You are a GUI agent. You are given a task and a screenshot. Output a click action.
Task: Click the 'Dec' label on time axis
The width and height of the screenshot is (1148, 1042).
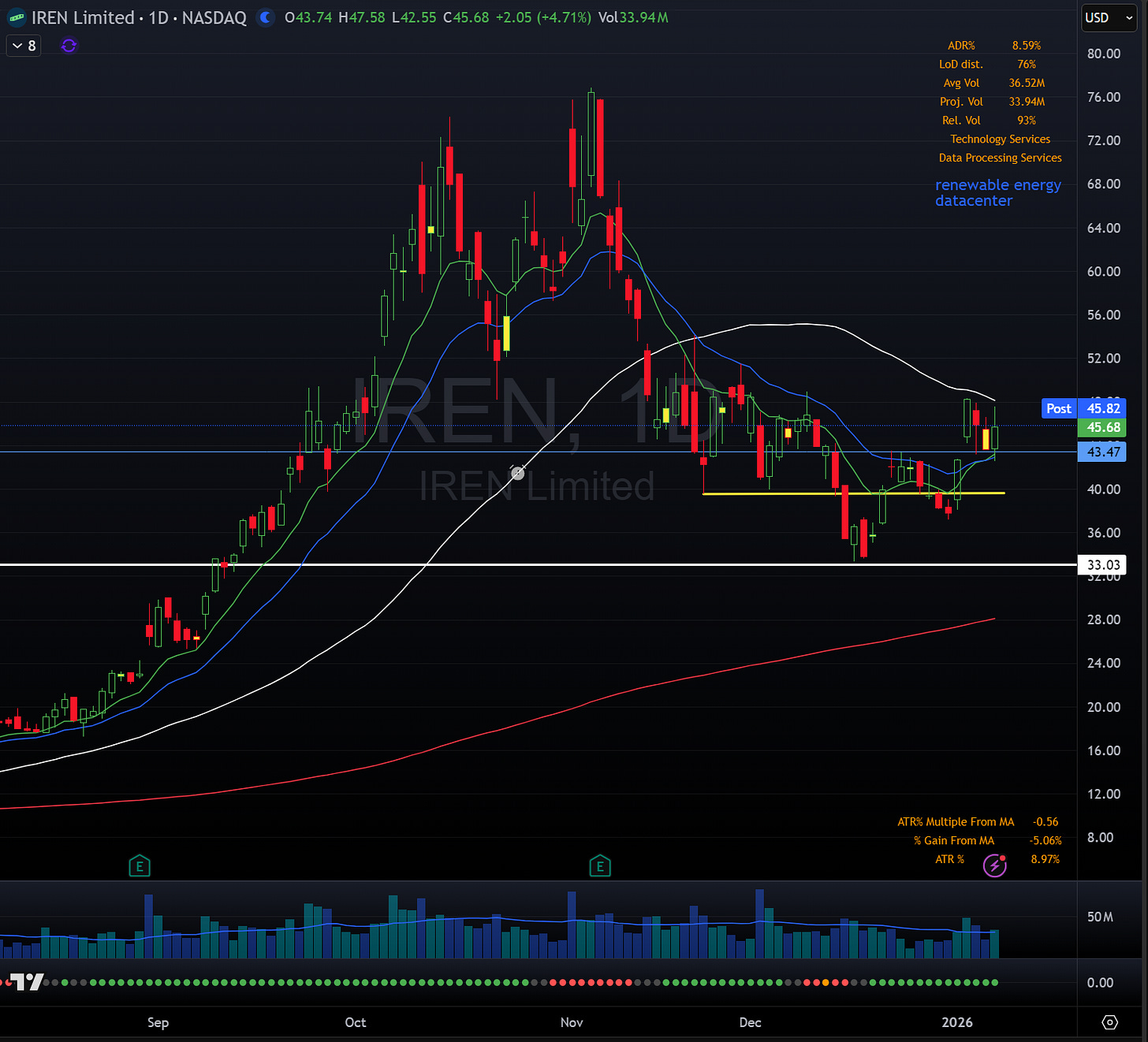point(751,1022)
